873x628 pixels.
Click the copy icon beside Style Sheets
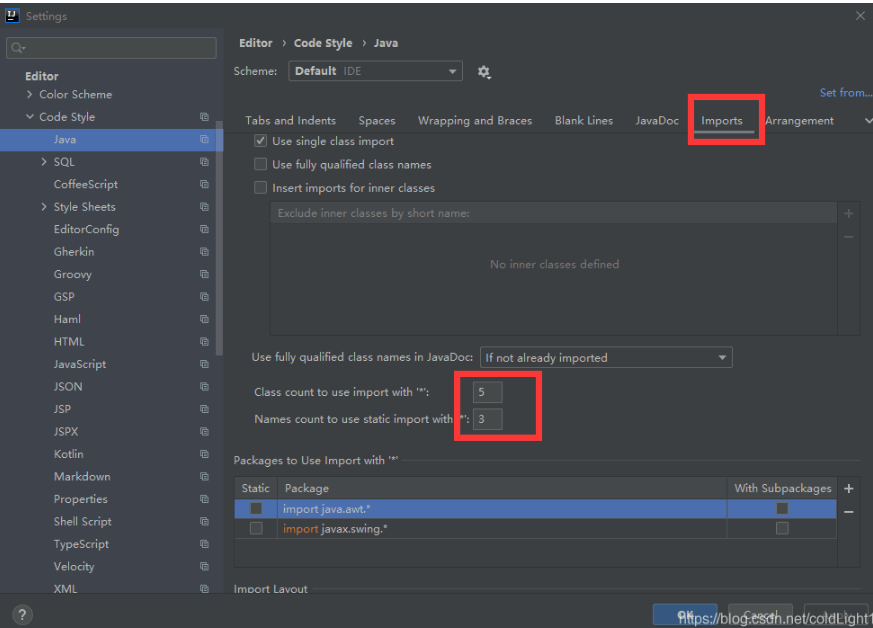[204, 207]
